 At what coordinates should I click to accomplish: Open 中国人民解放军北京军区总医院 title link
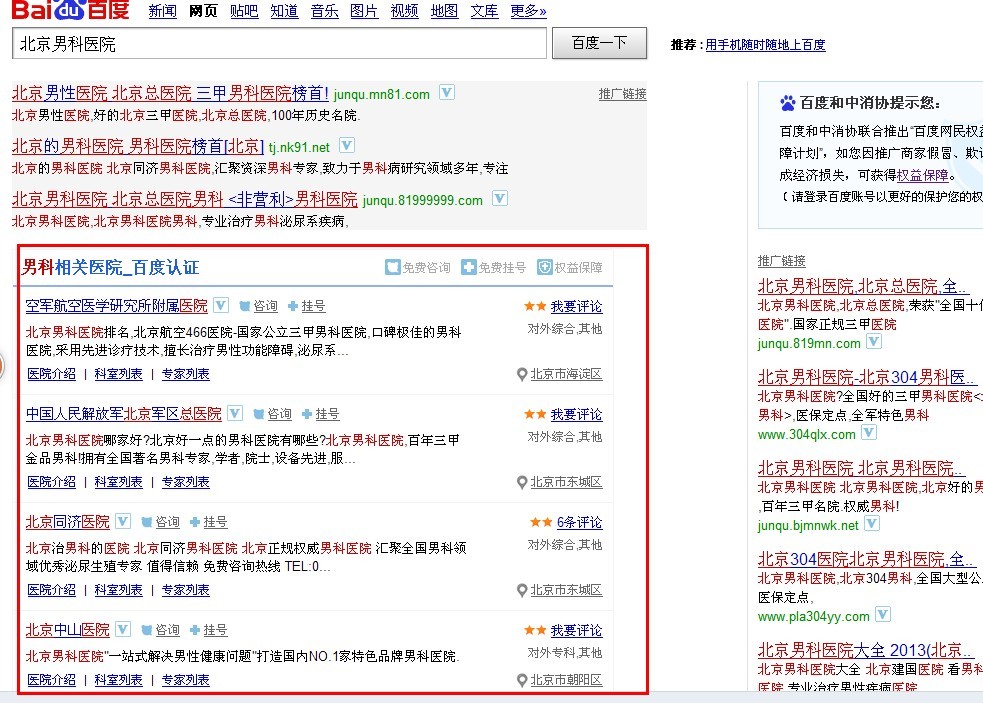tap(124, 414)
